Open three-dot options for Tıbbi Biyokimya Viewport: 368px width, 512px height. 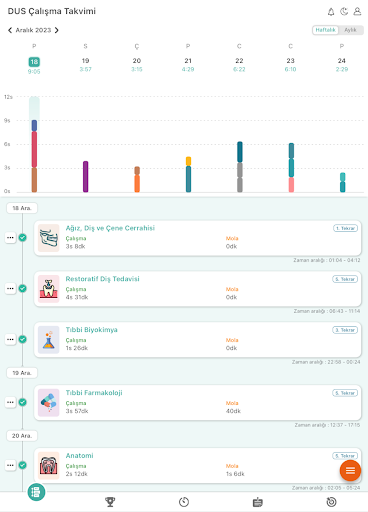click(10, 339)
